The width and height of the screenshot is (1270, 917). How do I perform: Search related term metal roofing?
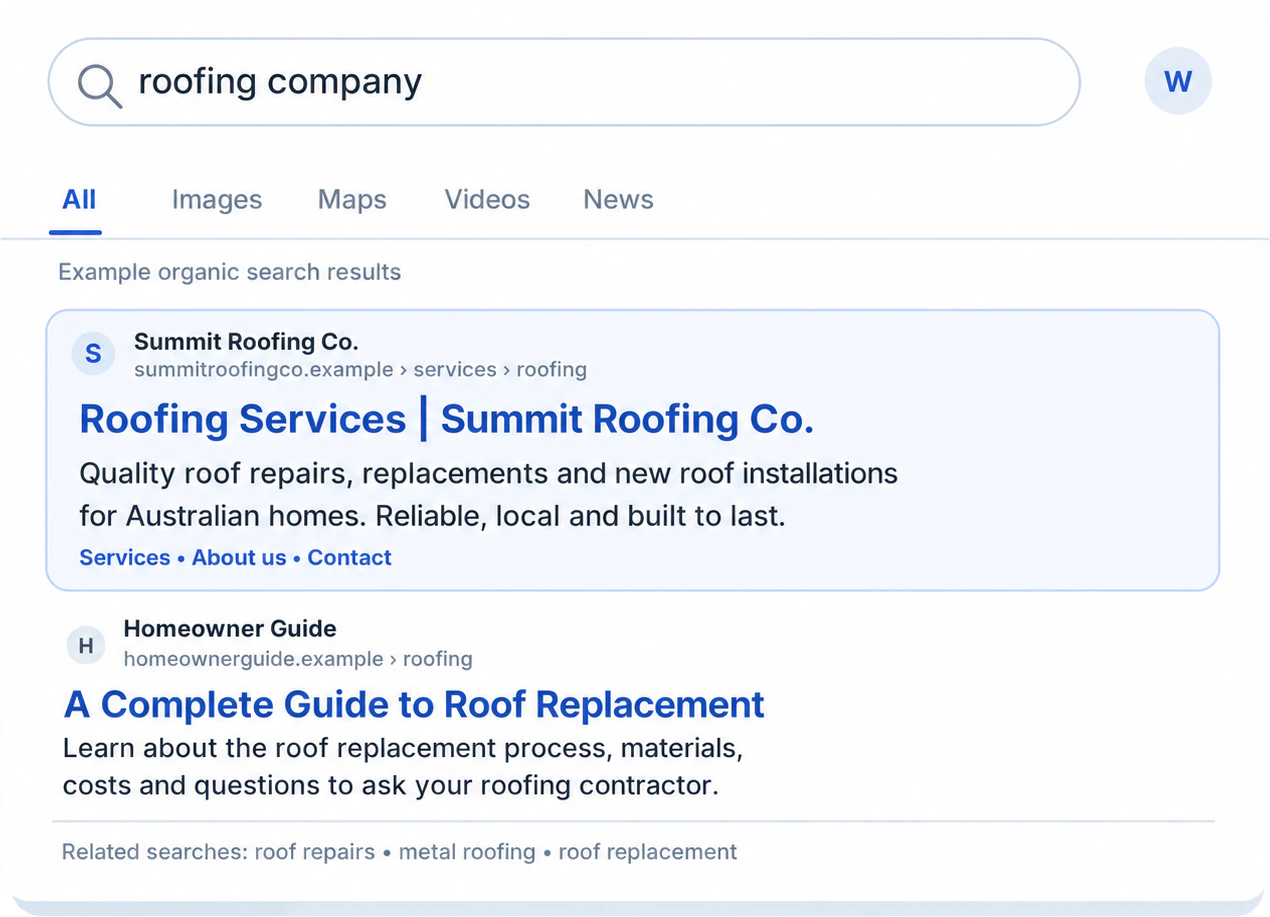click(x=467, y=852)
